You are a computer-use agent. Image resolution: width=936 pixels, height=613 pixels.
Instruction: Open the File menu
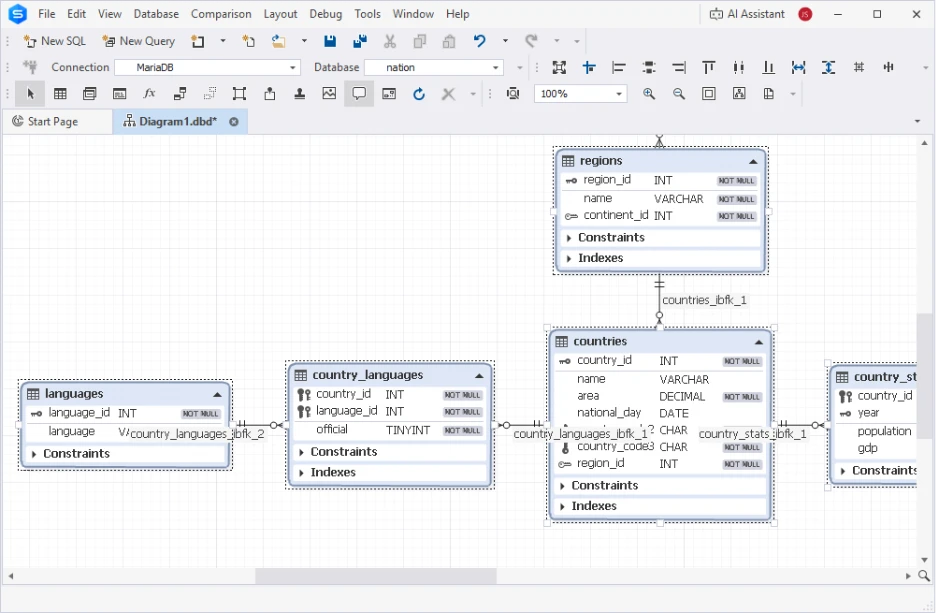tap(47, 14)
